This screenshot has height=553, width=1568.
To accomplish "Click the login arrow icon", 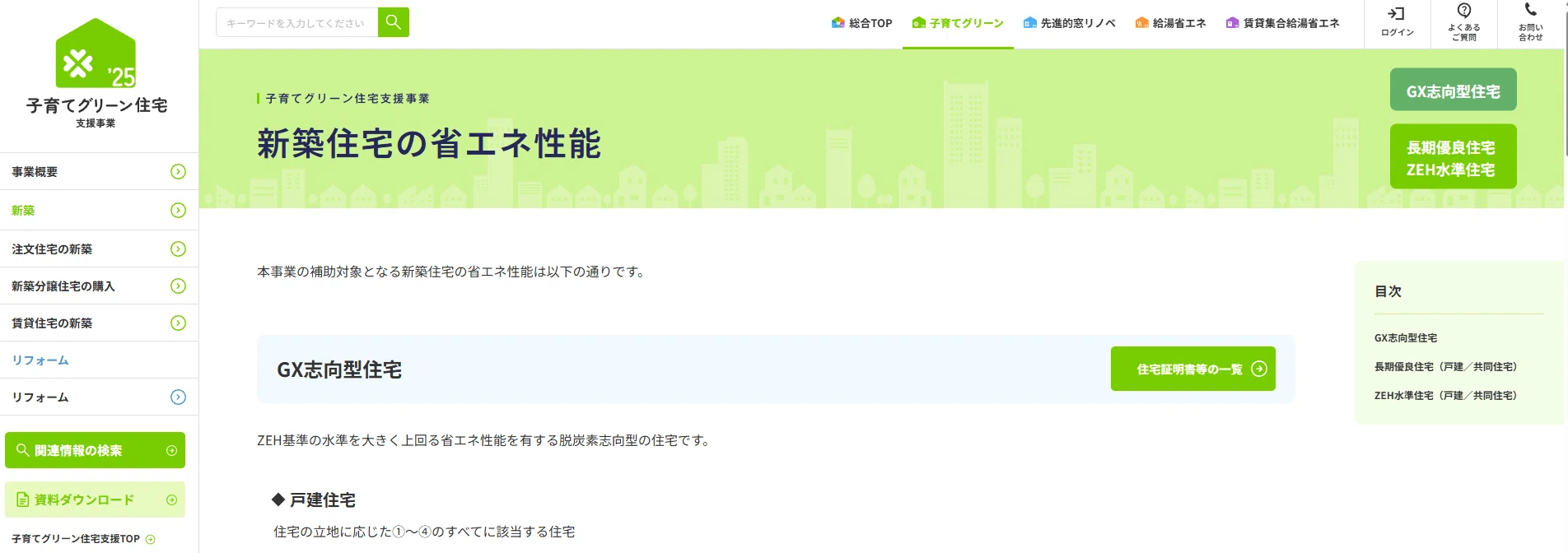I will (1397, 13).
